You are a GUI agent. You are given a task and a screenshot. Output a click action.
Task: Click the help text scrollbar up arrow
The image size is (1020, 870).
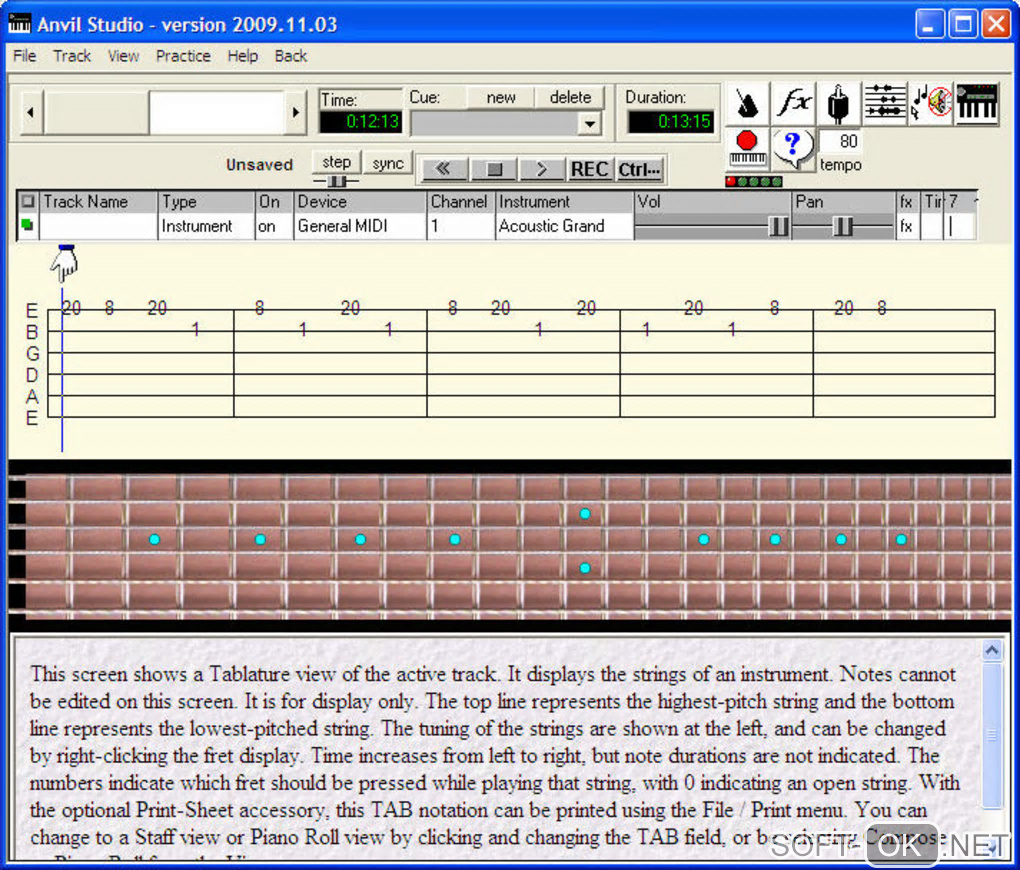point(992,650)
